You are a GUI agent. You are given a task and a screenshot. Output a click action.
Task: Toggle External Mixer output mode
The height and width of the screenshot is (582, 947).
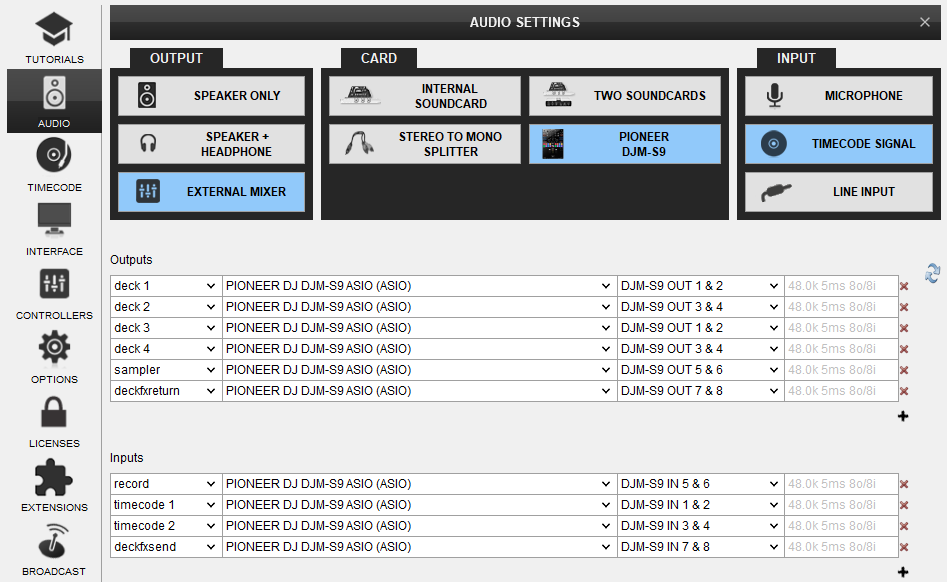coord(211,192)
